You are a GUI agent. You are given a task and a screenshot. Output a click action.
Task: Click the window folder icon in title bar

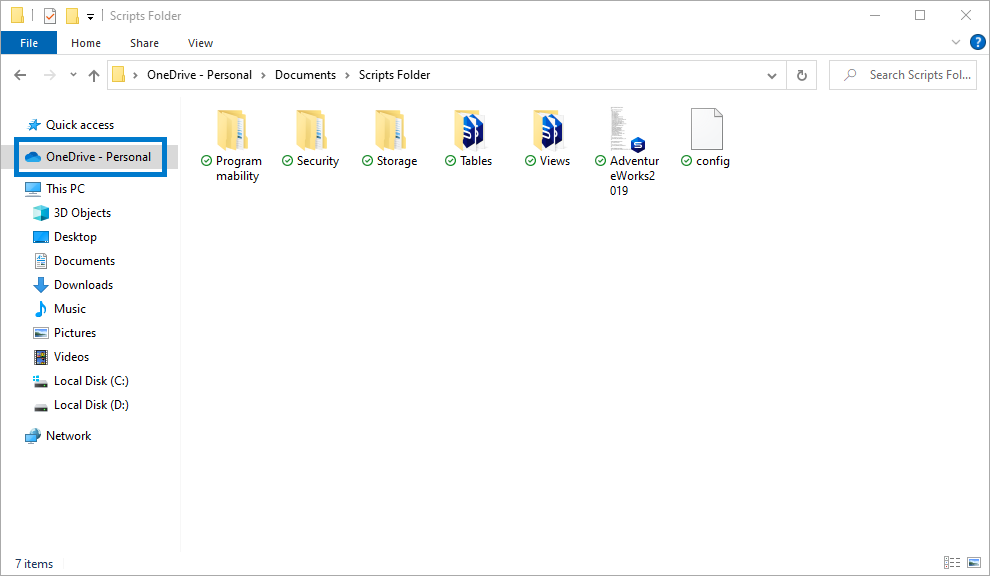18,15
